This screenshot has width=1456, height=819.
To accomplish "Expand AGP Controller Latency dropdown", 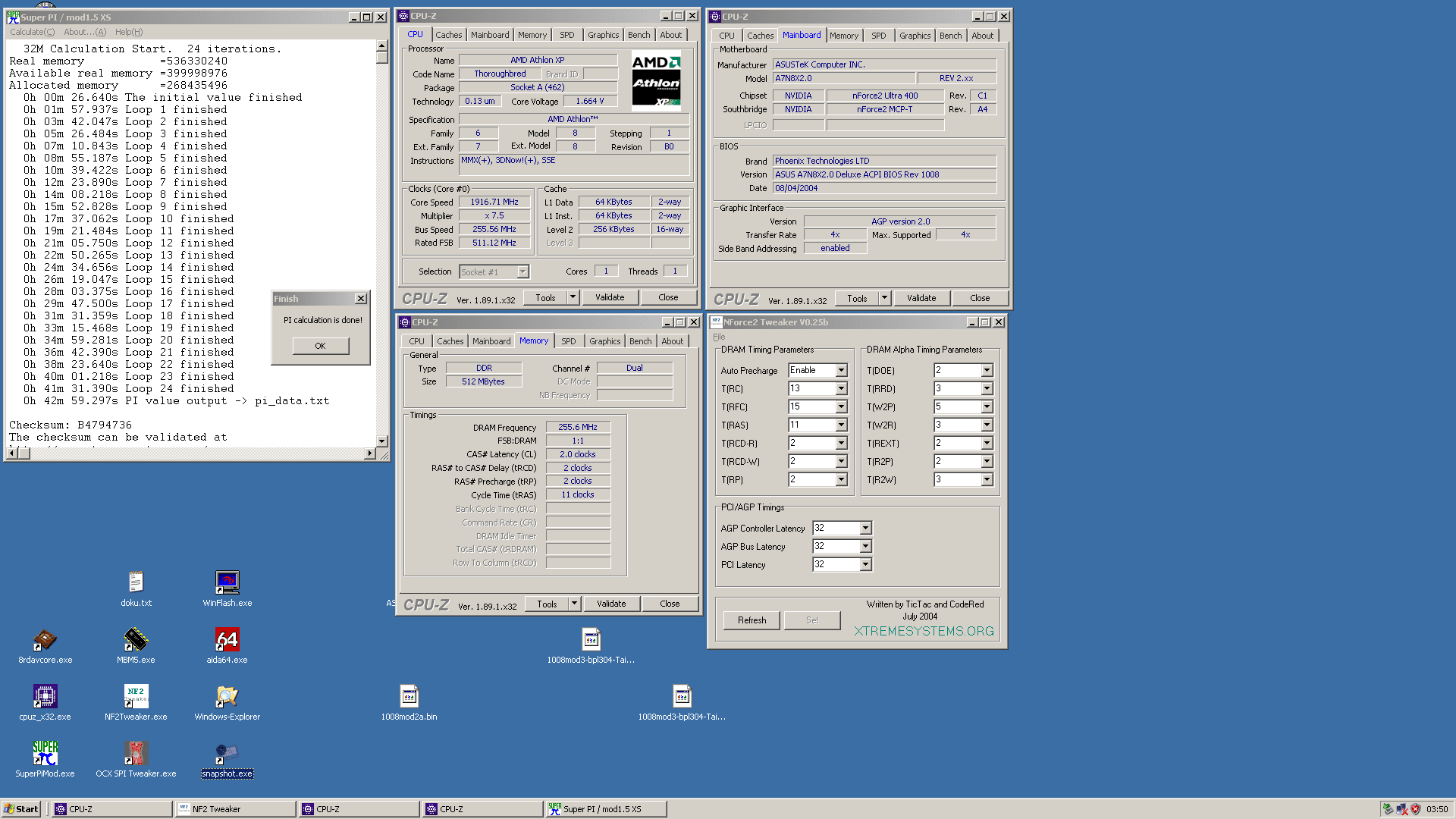I will (865, 528).
